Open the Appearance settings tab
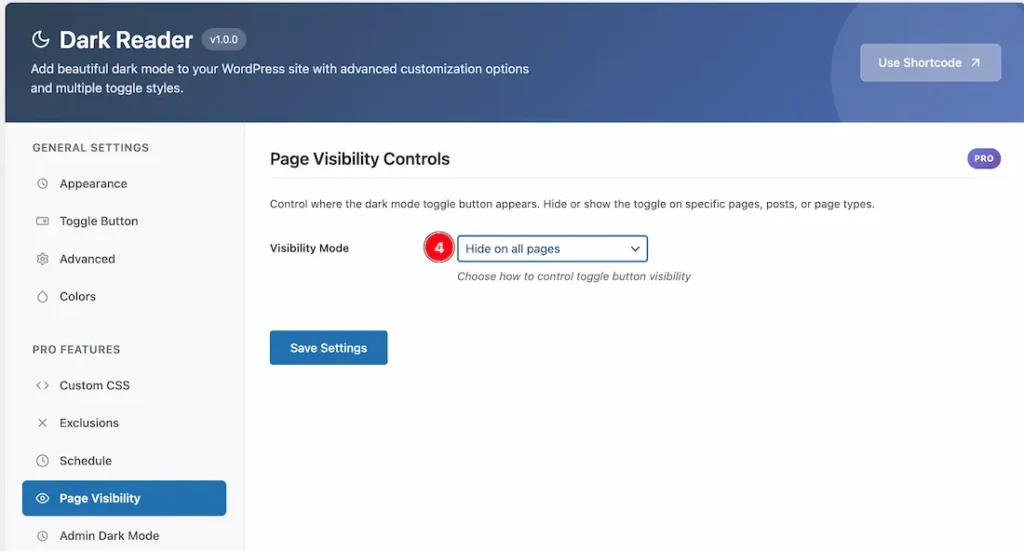 pos(124,183)
